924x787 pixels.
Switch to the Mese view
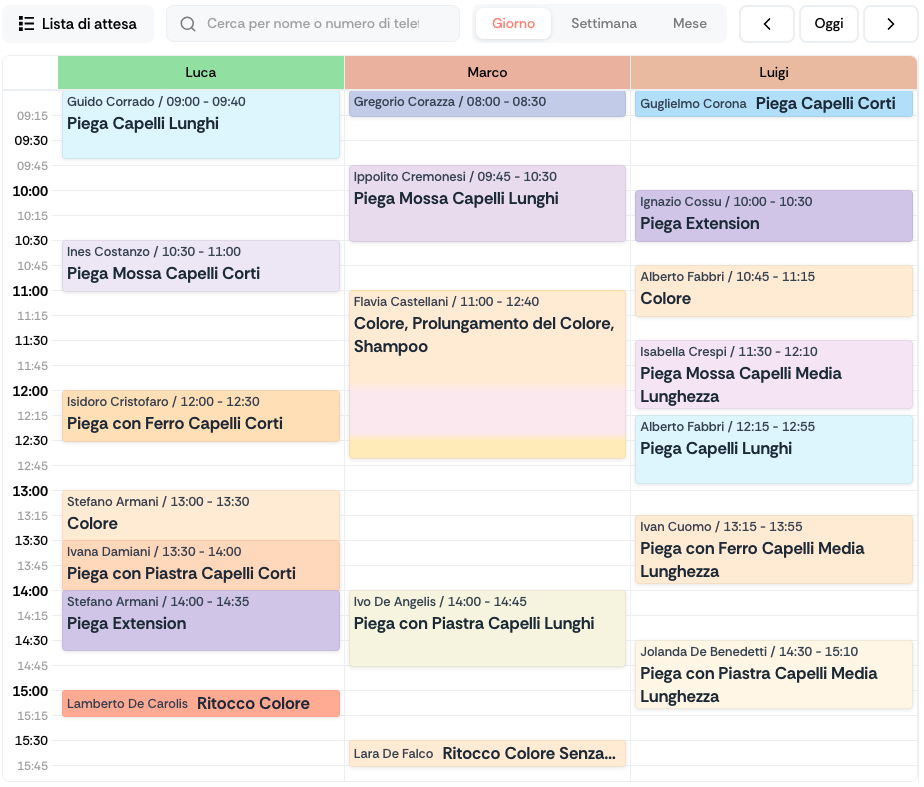click(689, 23)
